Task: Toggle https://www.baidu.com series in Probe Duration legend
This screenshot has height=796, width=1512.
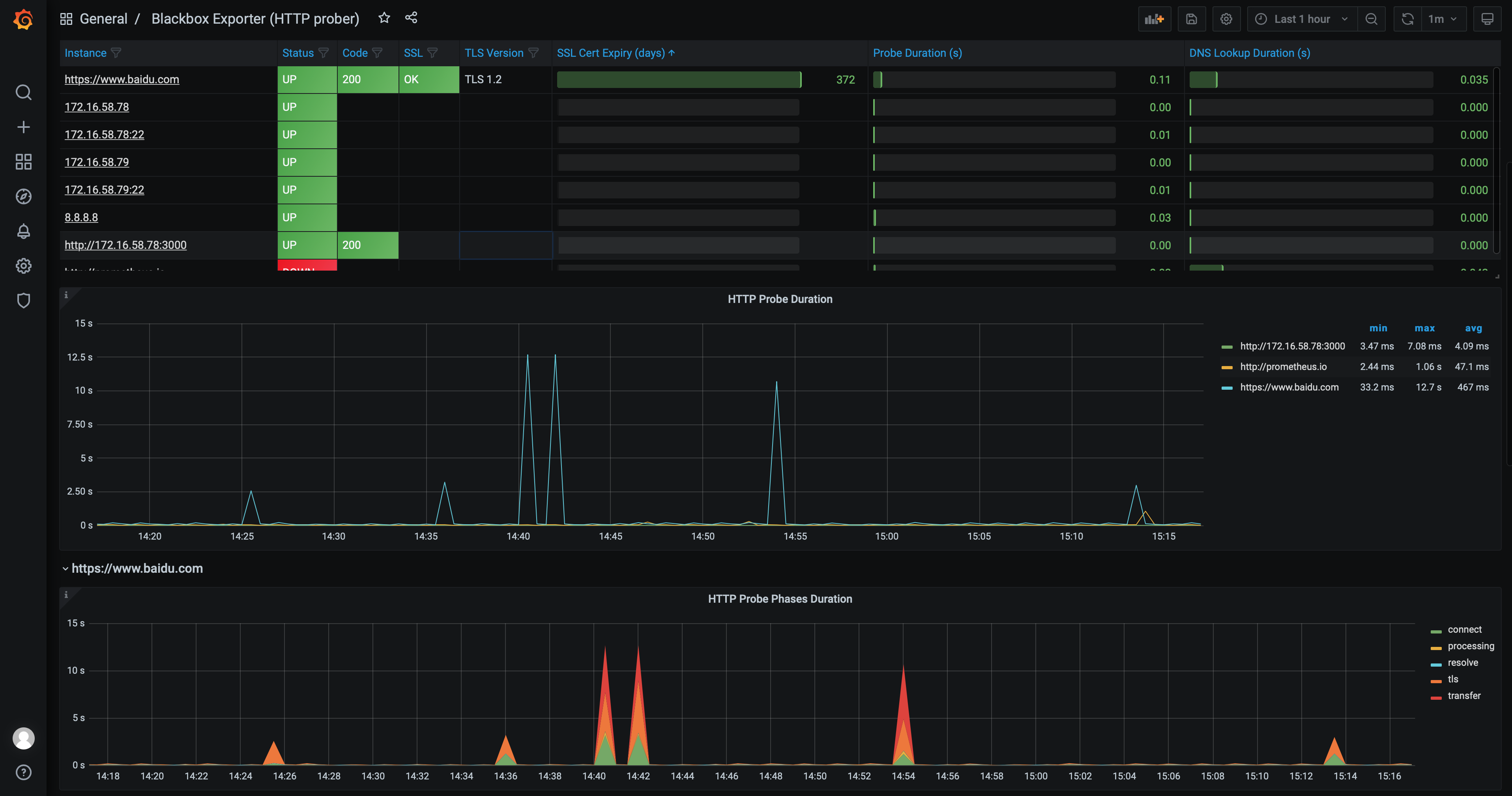Action: (x=1289, y=387)
